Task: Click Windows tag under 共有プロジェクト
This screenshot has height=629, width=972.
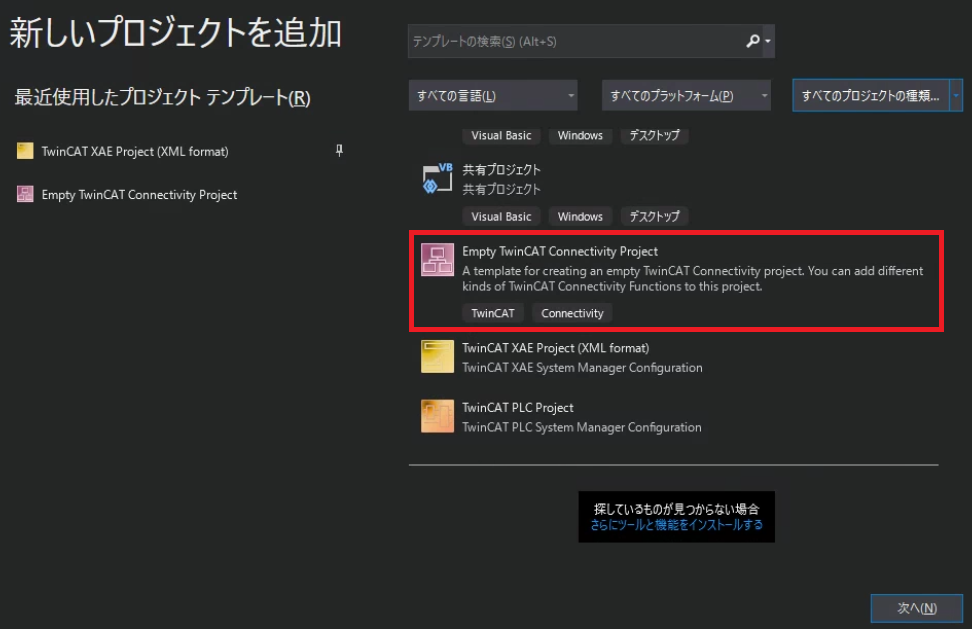Action: 580,216
